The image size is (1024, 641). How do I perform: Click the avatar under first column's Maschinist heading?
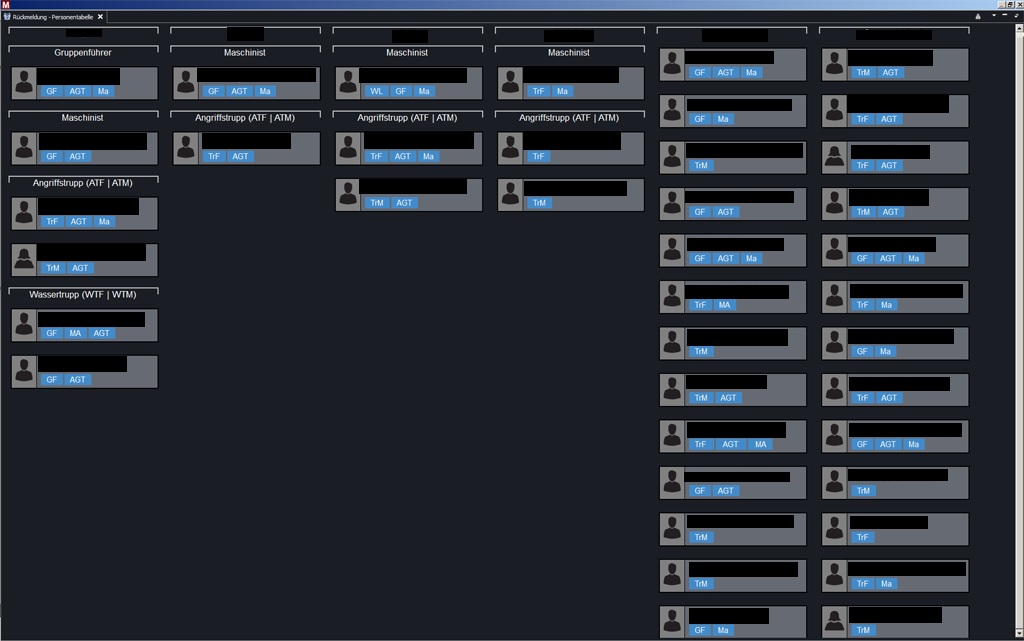pos(24,148)
